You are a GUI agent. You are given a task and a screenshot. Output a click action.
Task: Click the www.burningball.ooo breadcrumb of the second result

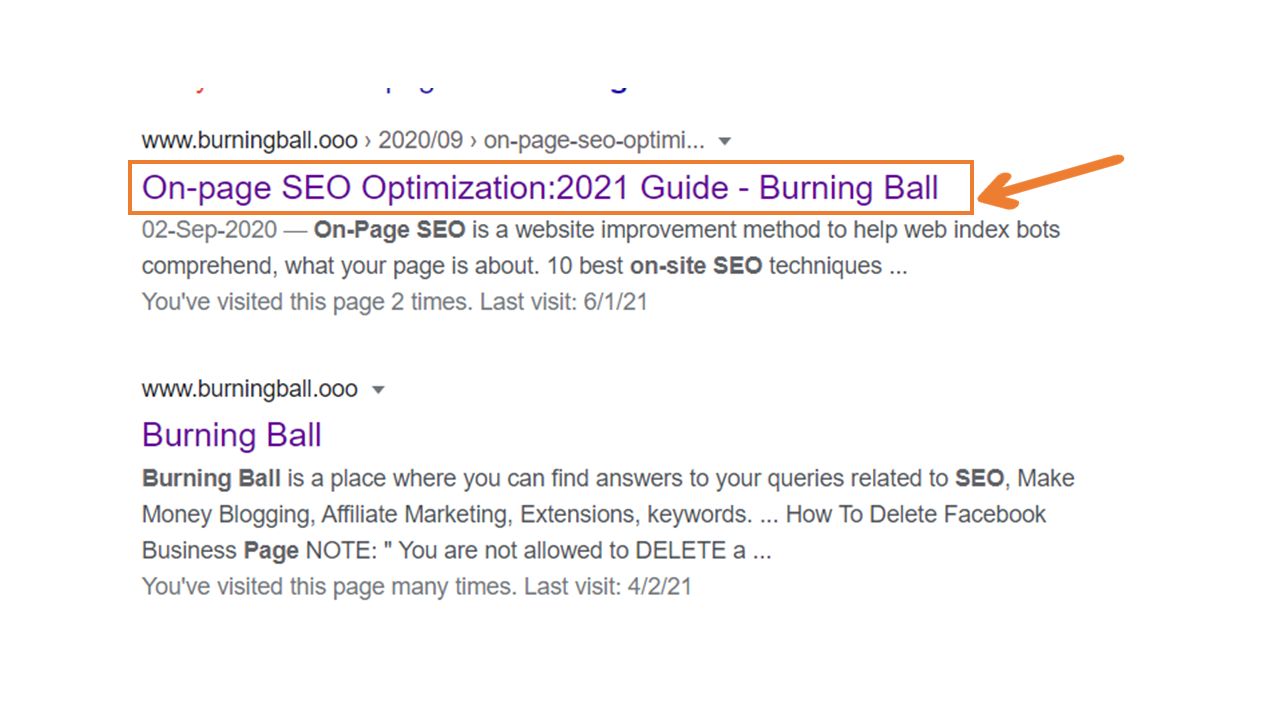coord(248,389)
